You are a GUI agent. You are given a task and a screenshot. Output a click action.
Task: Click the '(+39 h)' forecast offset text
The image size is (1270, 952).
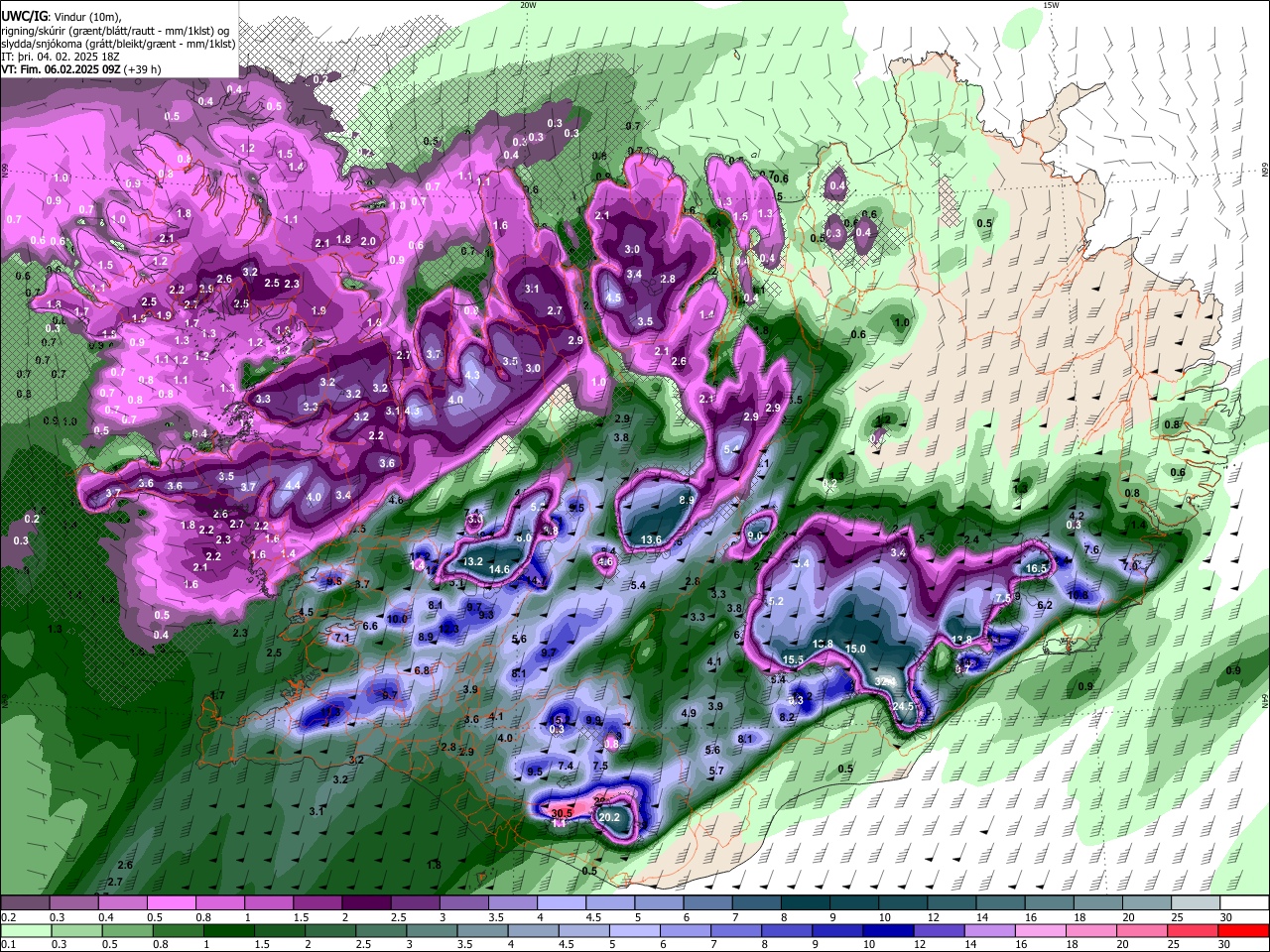click(143, 69)
